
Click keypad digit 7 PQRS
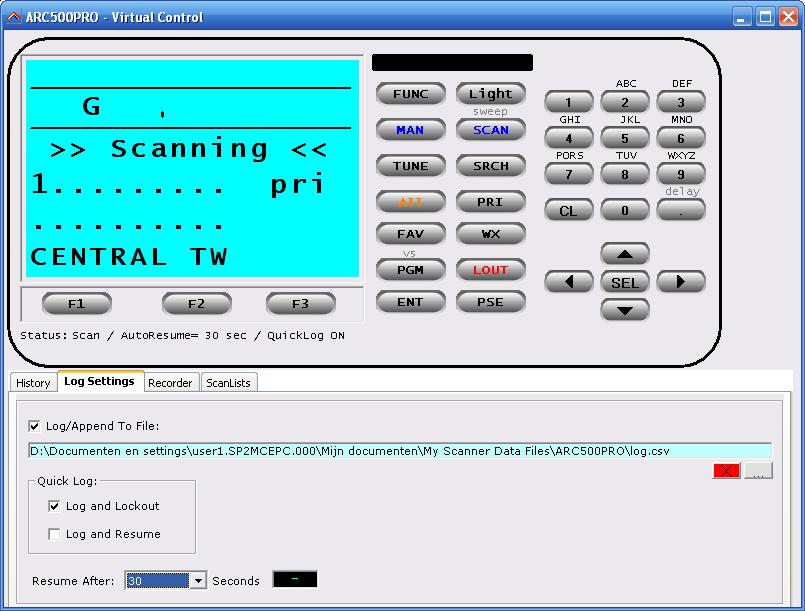(x=568, y=174)
